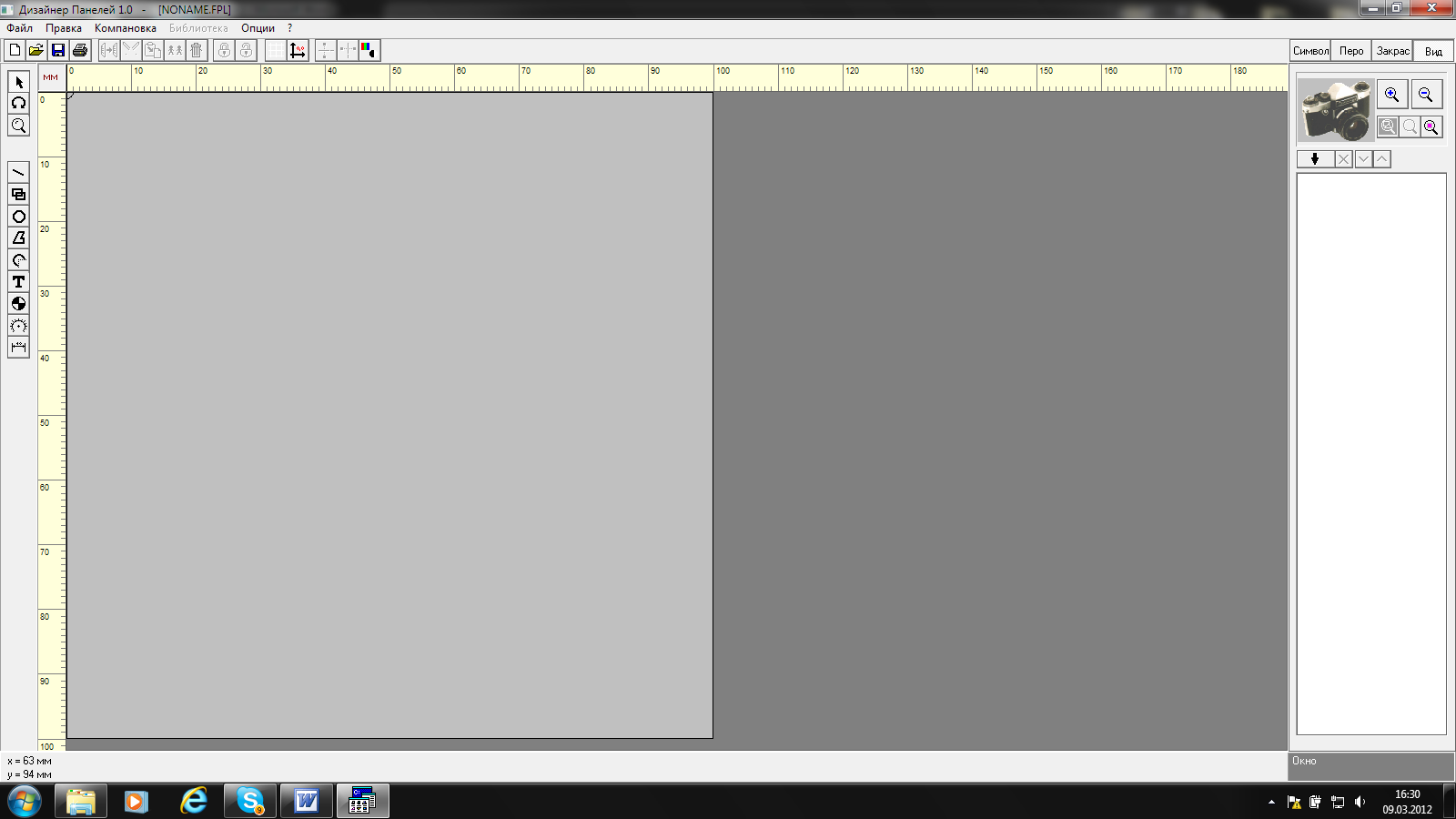This screenshot has height=819, width=1456.
Task: Click the paste clipboard toolbar icon
Action: [x=153, y=50]
